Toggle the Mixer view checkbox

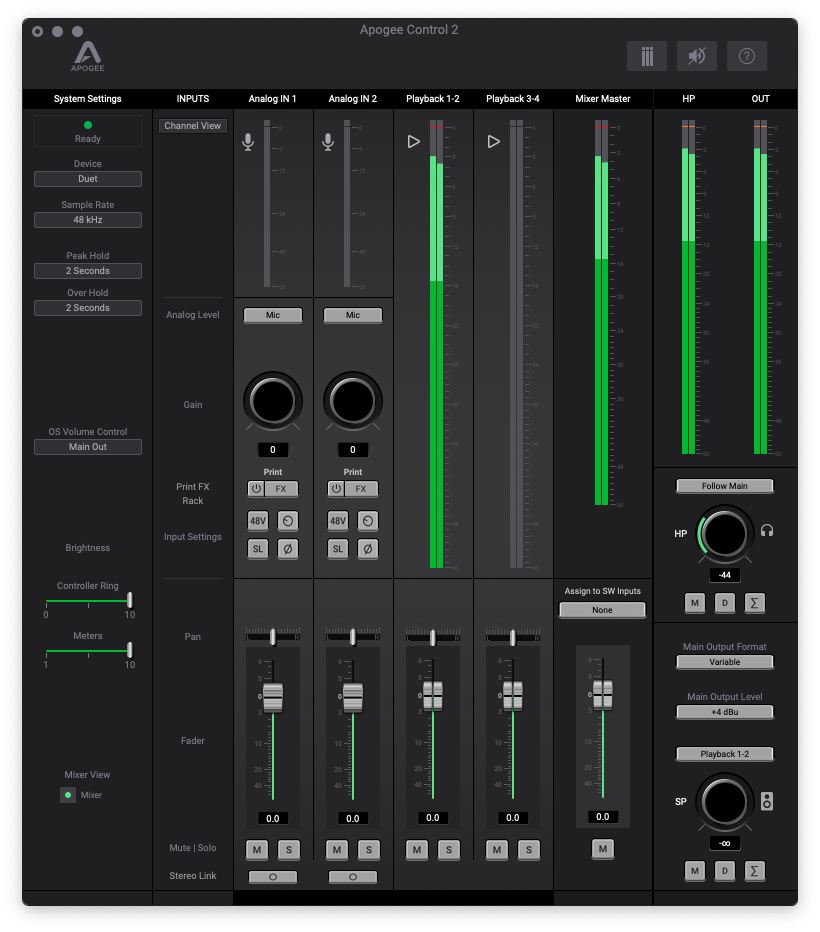click(68, 795)
